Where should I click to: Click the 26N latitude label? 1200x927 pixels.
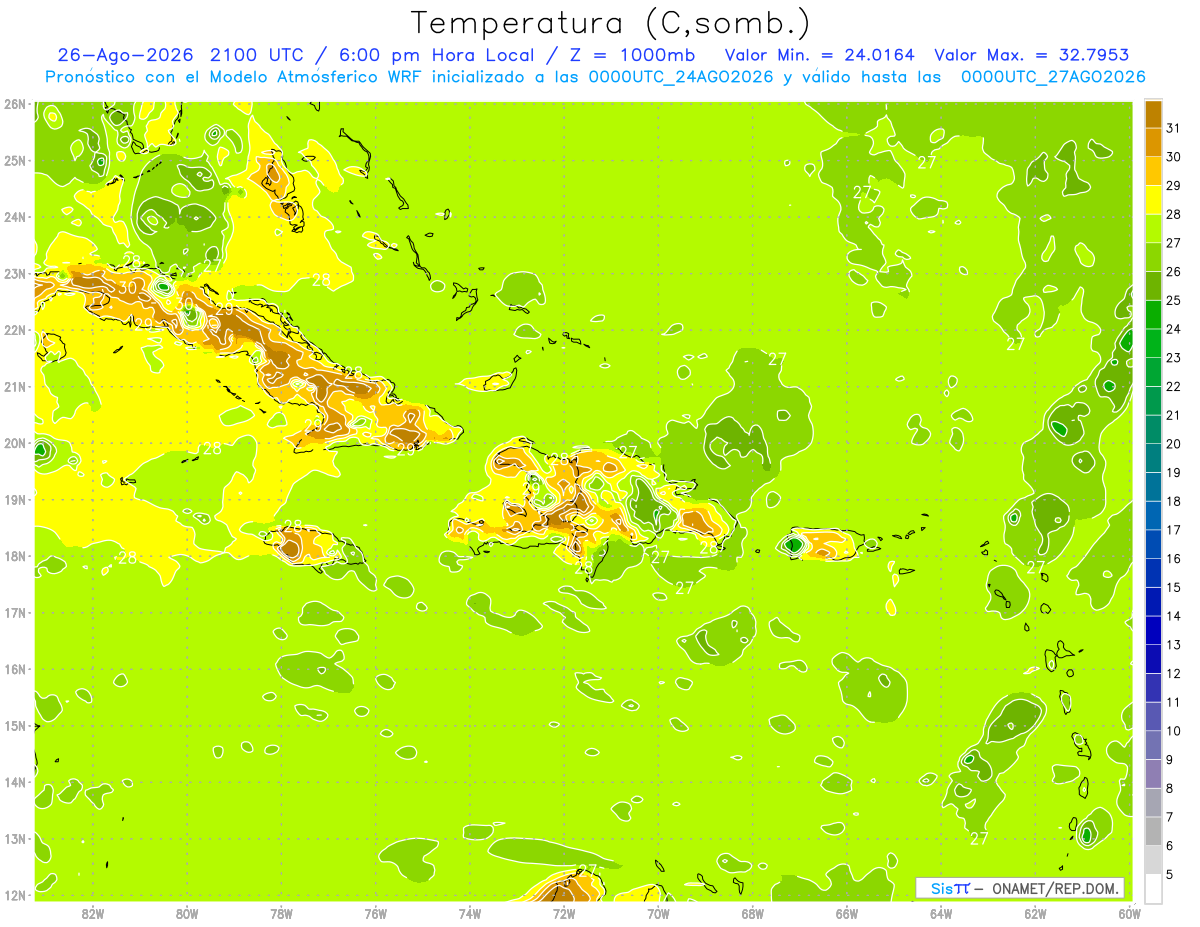[x=14, y=104]
